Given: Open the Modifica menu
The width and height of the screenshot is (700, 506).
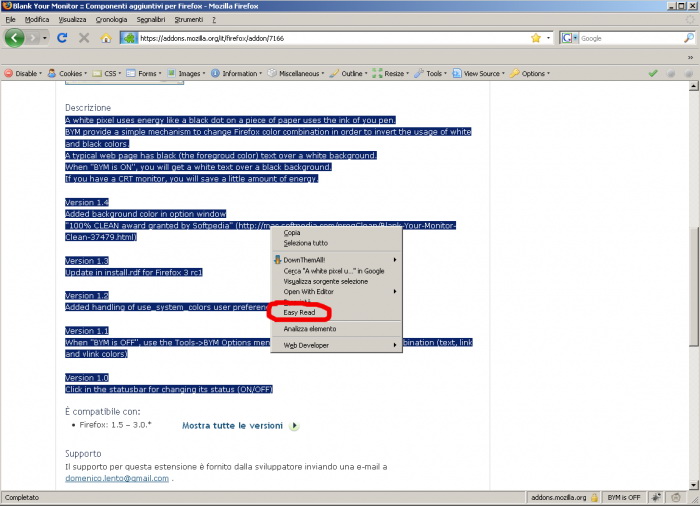Looking at the screenshot, I should pos(37,20).
